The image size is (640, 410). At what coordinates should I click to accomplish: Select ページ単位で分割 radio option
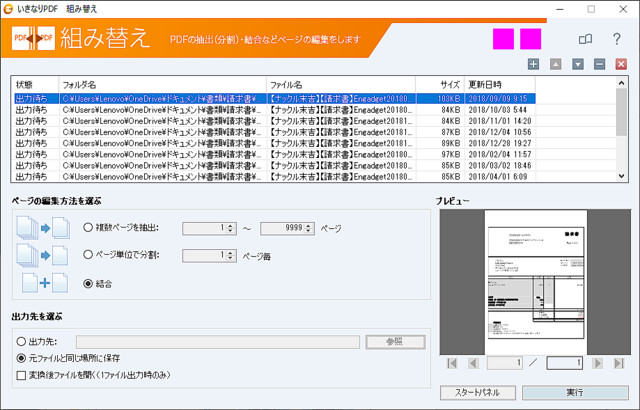(x=90, y=255)
